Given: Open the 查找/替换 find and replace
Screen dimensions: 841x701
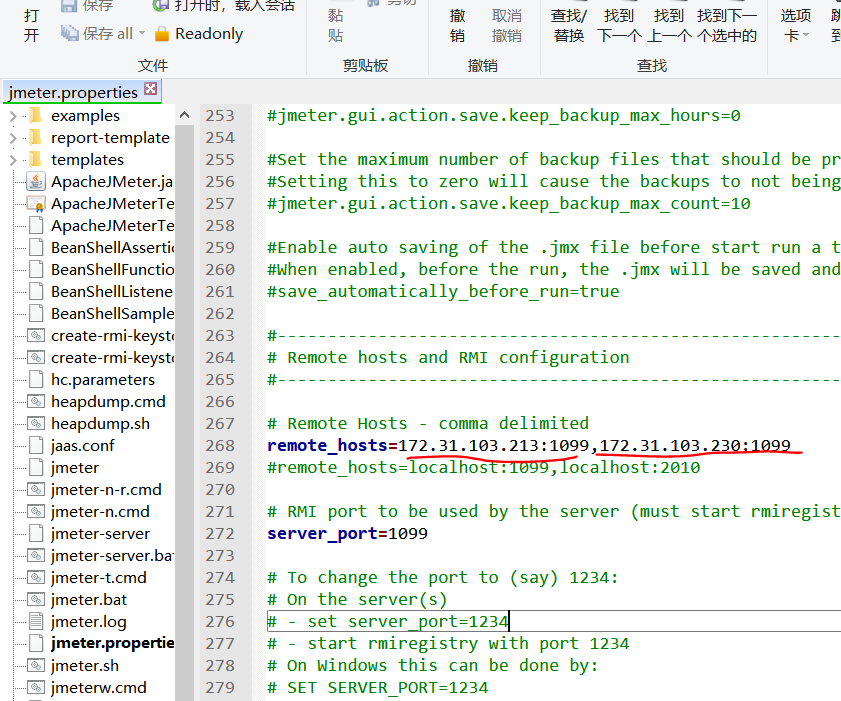Looking at the screenshot, I should click(569, 25).
